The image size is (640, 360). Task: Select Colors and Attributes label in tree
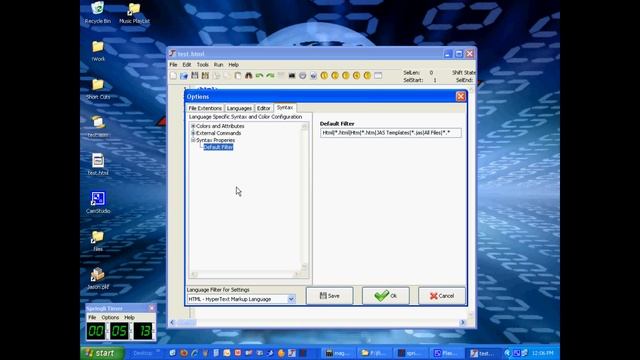pos(220,126)
